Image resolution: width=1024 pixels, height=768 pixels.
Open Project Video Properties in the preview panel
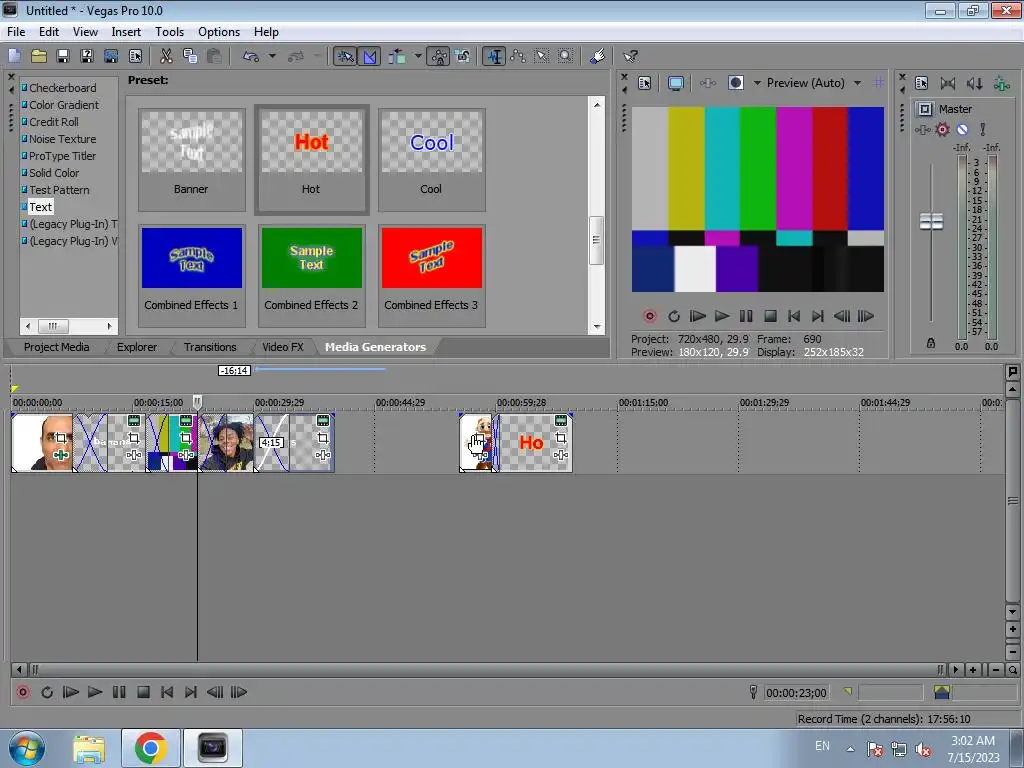click(x=645, y=83)
